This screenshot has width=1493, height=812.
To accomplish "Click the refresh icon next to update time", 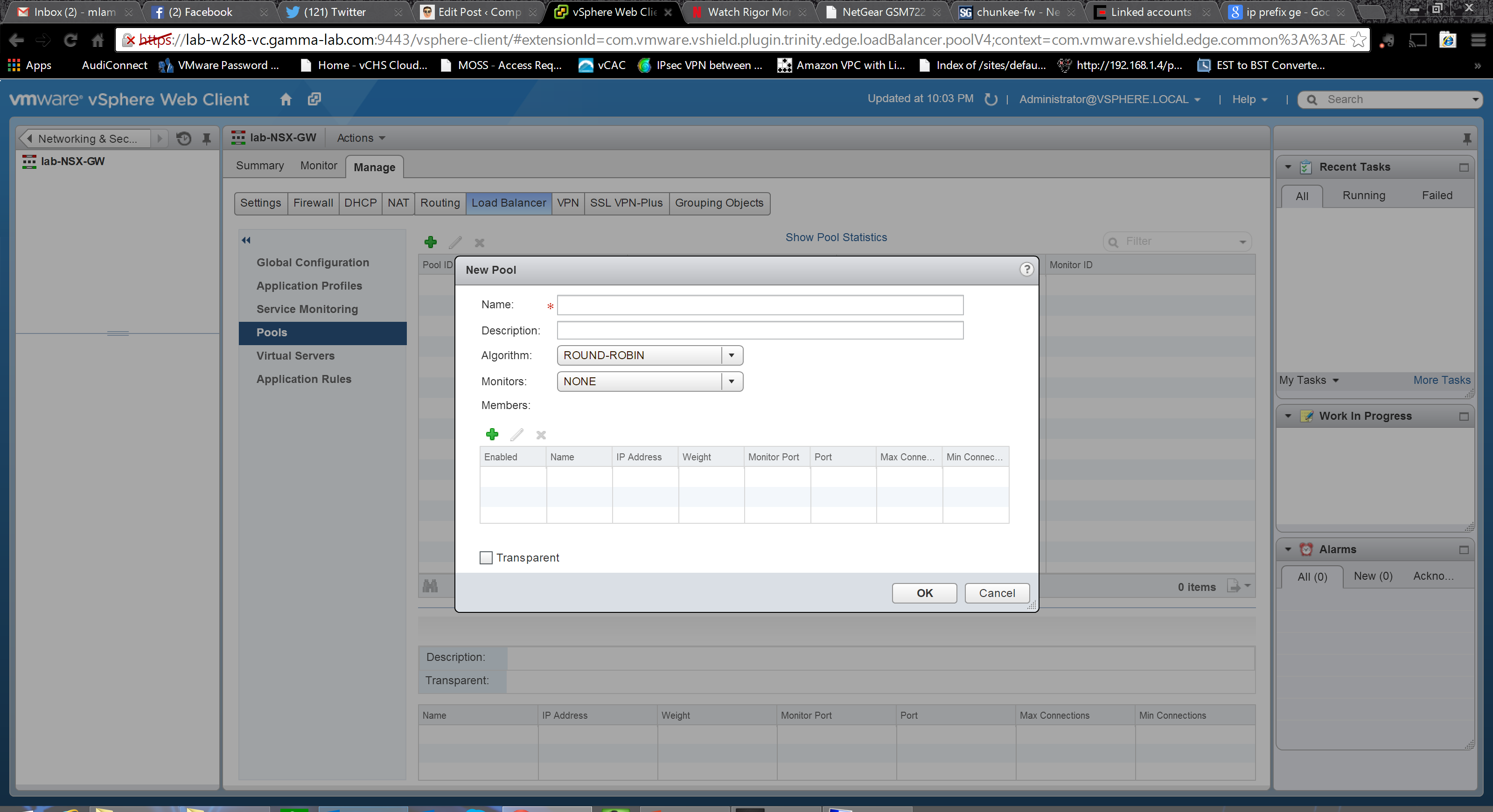I will 991,100.
